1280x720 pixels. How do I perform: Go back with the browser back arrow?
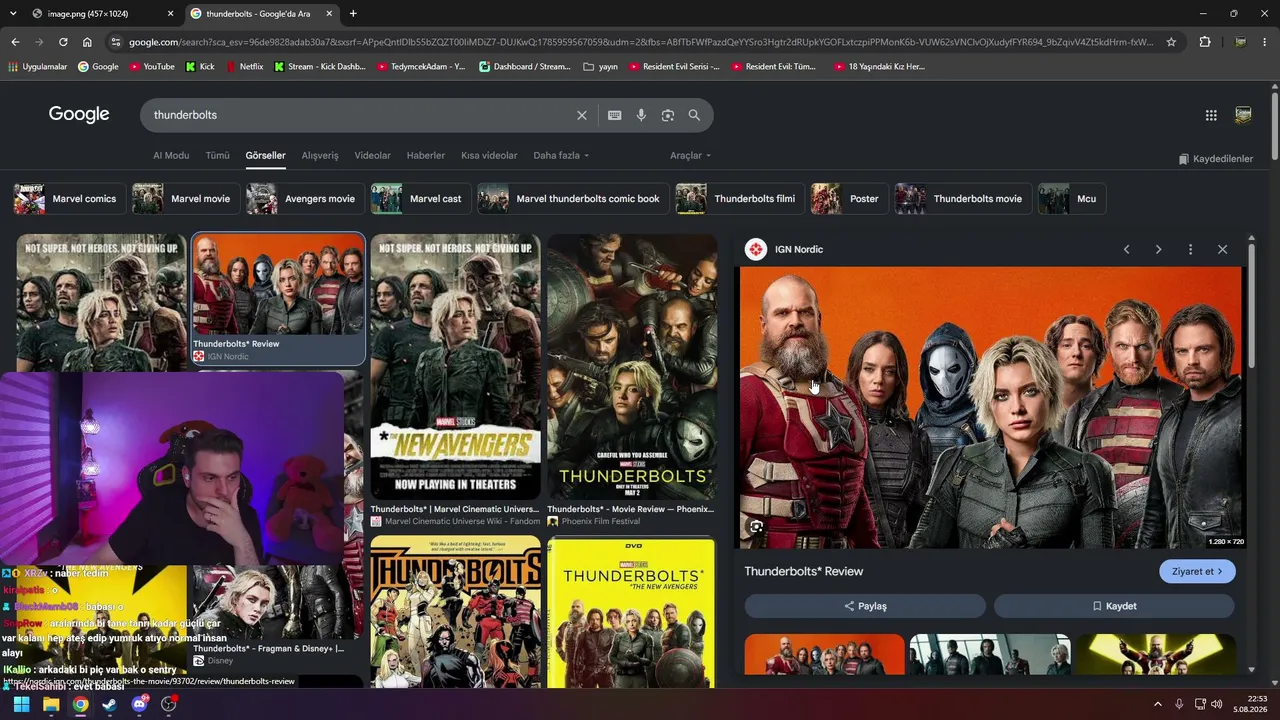[x=15, y=42]
